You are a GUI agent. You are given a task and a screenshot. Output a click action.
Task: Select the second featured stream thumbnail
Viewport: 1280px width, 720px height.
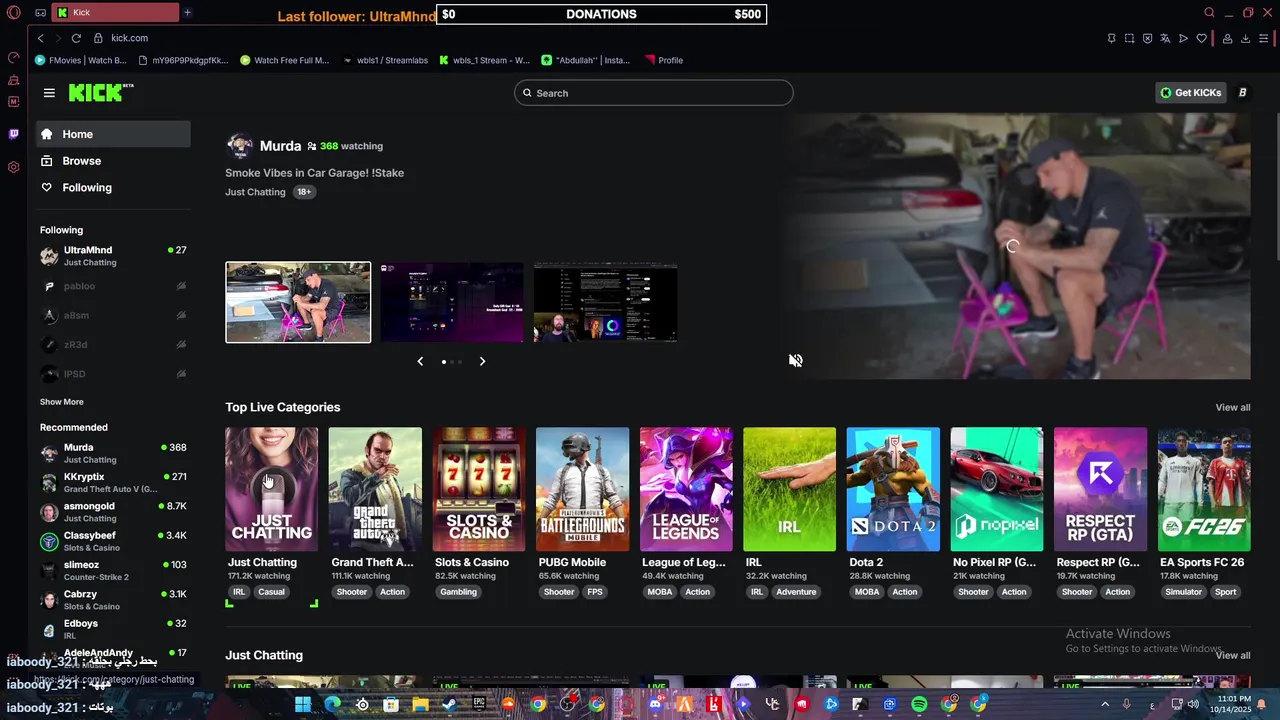[x=452, y=302]
